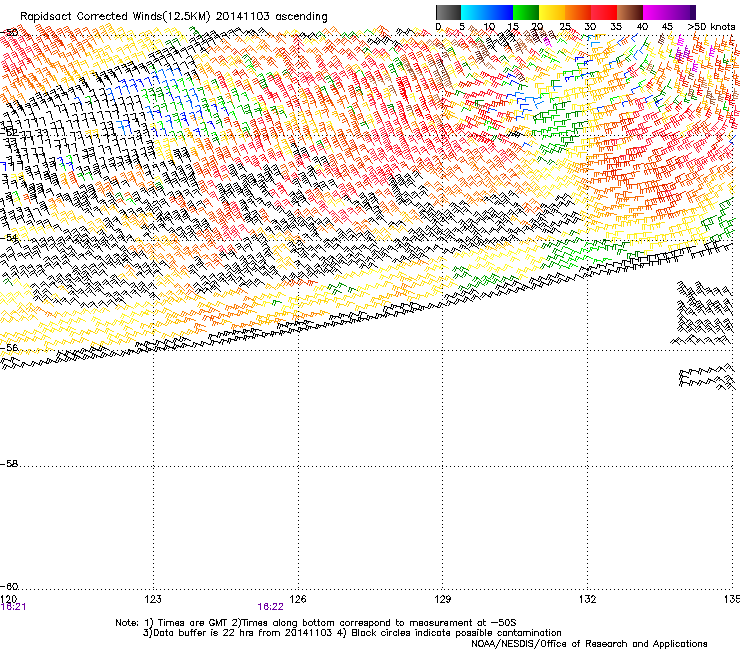The image size is (740, 650).
Task: Click the longitude label '135'
Action: click(x=732, y=599)
